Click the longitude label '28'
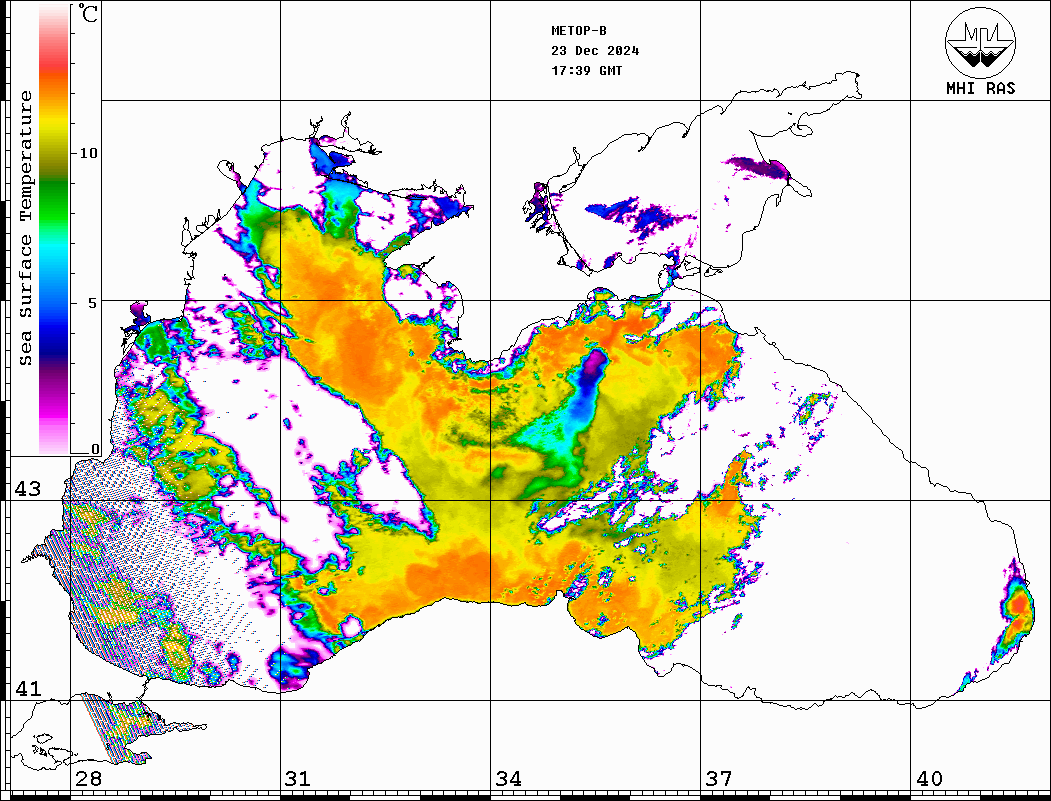Screen dimensions: 1051x801 tap(88, 779)
